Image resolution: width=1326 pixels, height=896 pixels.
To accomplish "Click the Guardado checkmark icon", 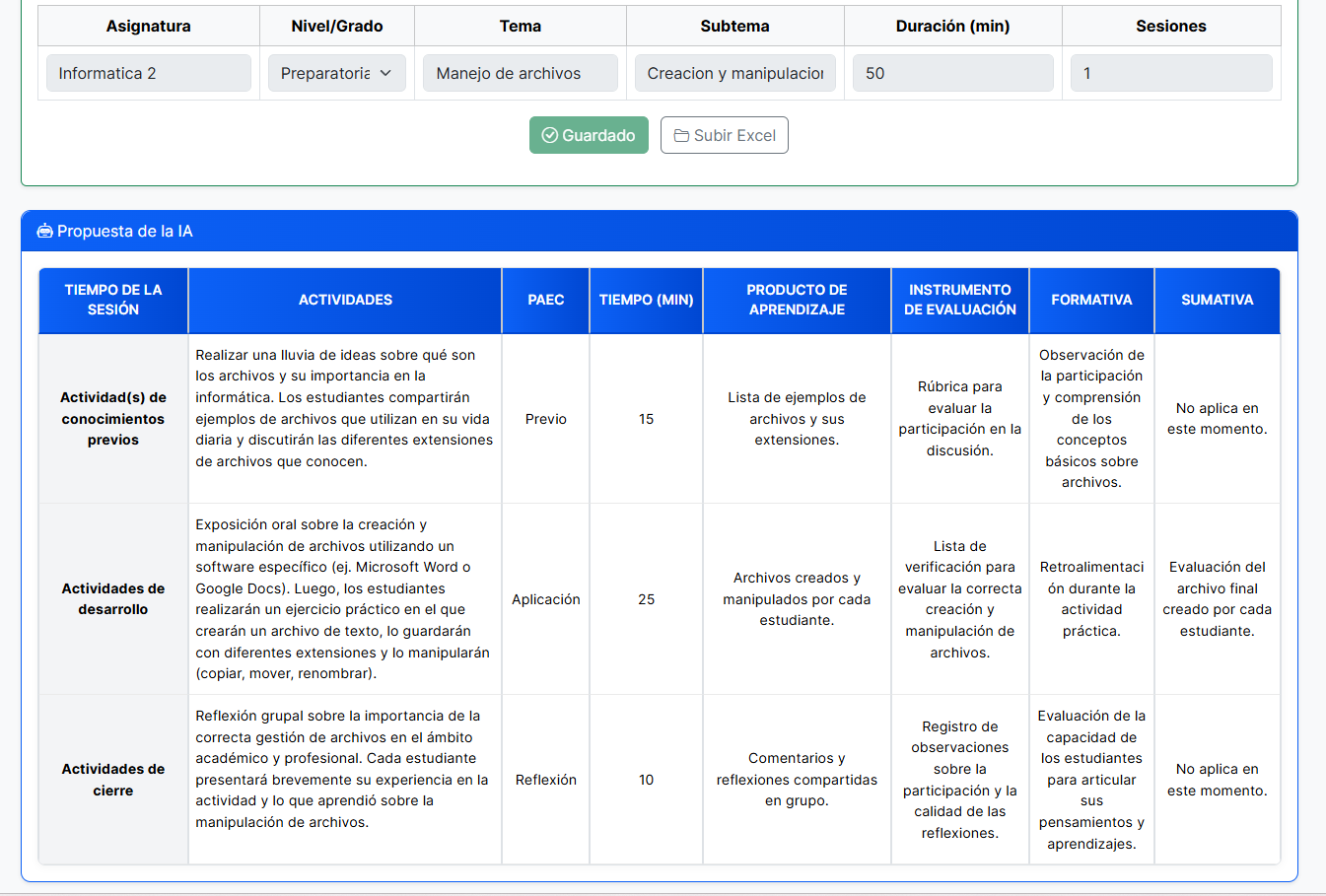I will pos(550,136).
